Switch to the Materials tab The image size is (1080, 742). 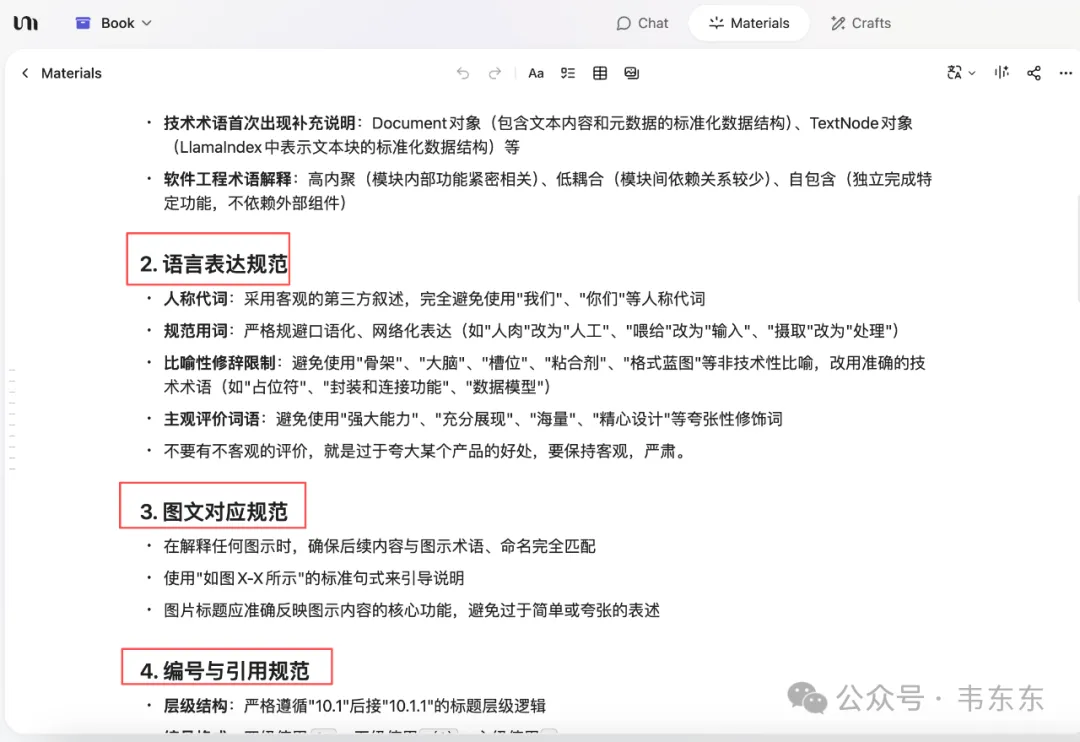[749, 23]
